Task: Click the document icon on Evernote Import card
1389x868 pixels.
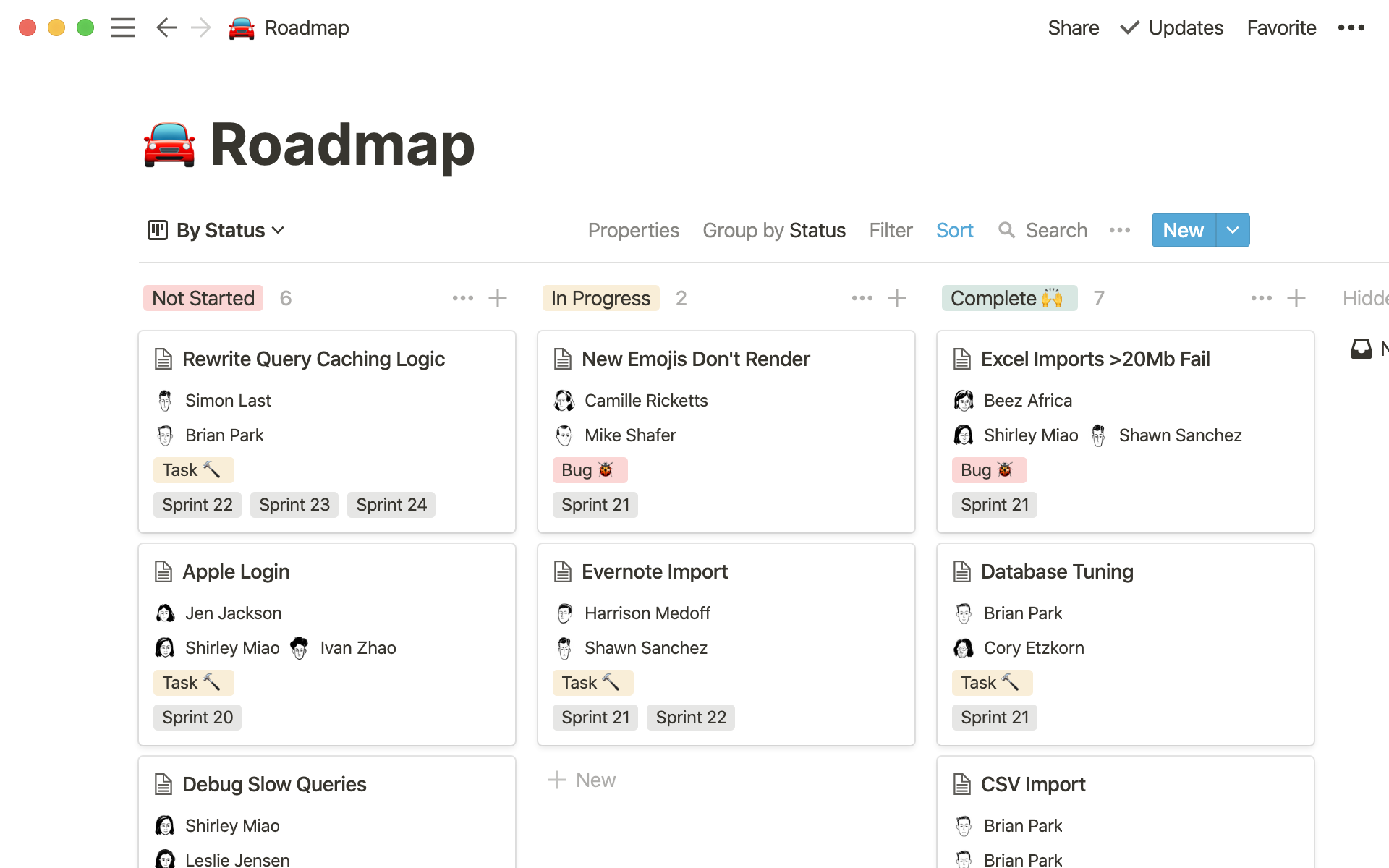Action: [x=563, y=571]
